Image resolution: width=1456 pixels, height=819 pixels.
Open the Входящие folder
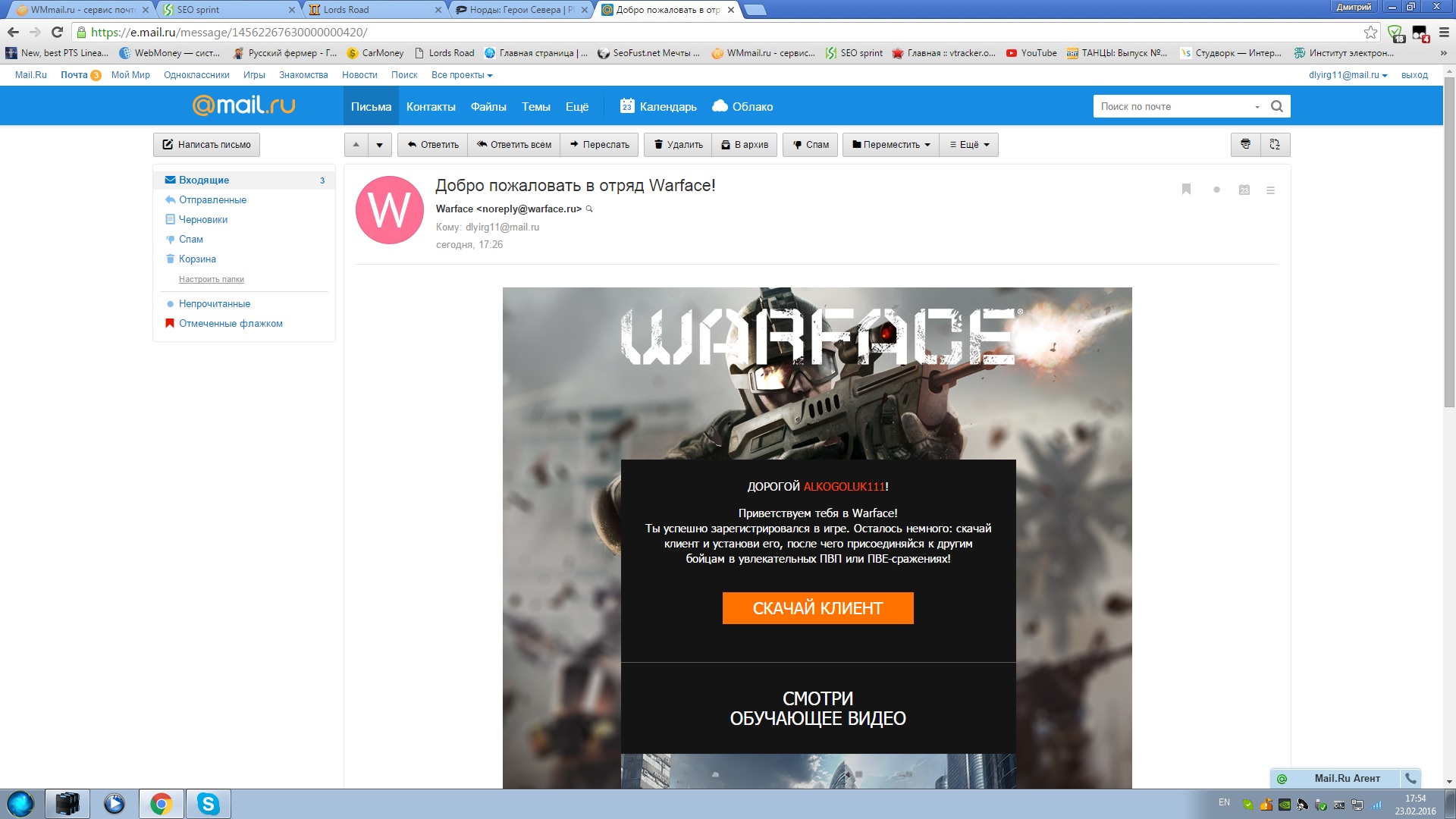coord(244,180)
